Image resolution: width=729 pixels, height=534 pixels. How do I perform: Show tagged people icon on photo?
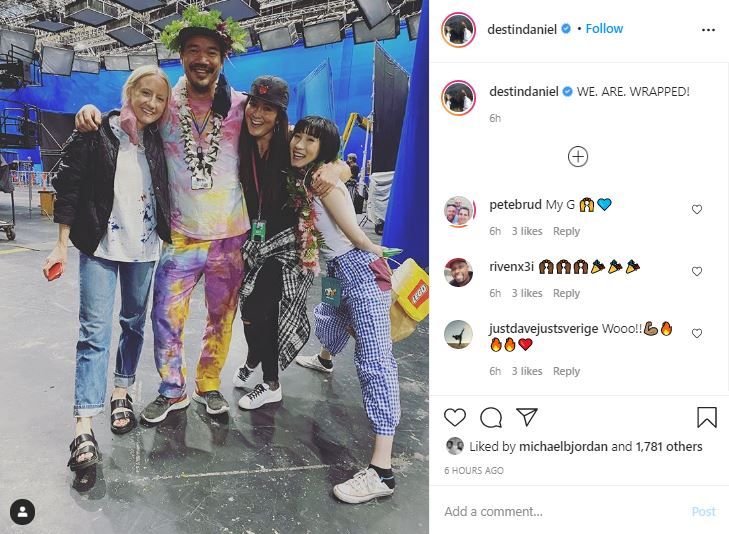coord(22,512)
